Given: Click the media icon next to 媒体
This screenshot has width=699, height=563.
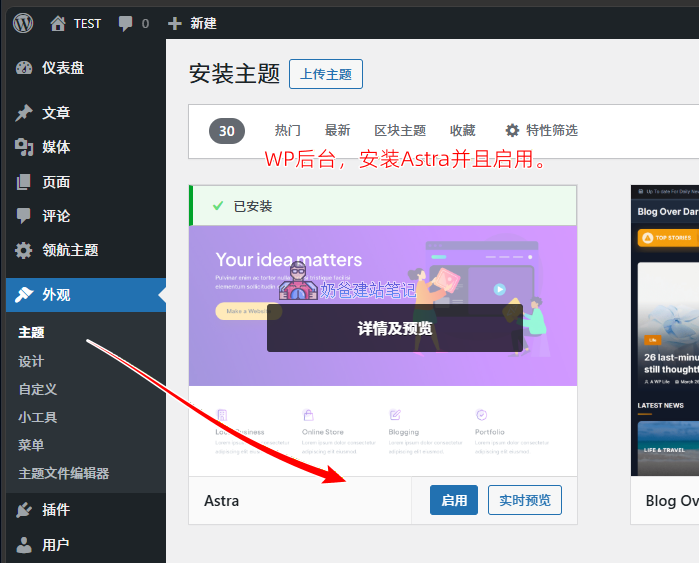Looking at the screenshot, I should click(x=24, y=147).
